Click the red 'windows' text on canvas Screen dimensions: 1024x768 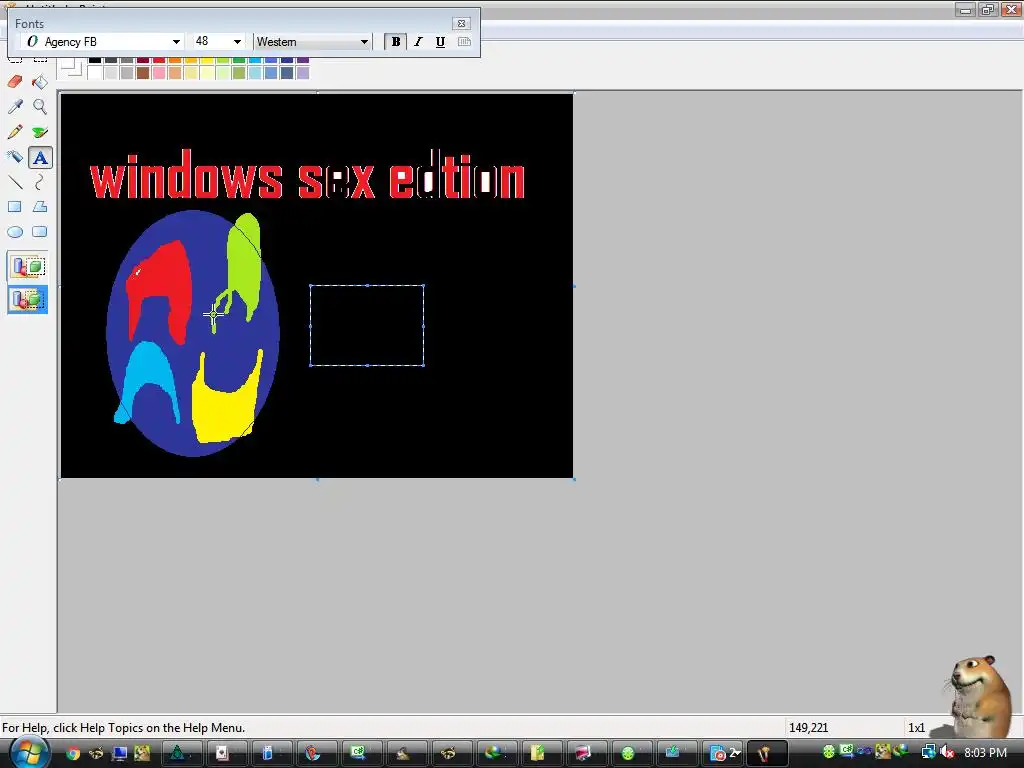coord(187,175)
